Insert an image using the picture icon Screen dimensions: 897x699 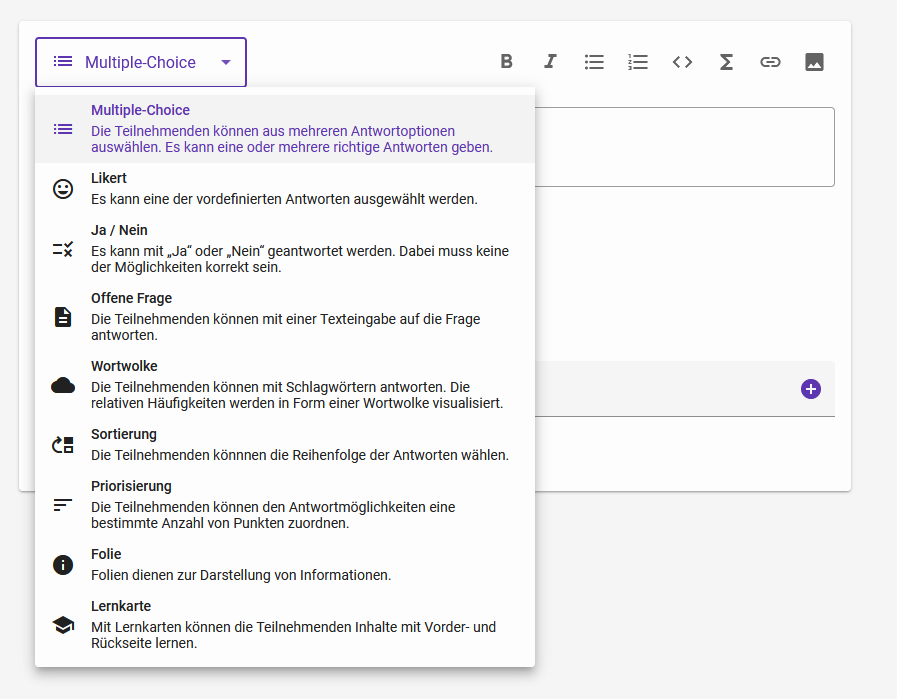[814, 62]
